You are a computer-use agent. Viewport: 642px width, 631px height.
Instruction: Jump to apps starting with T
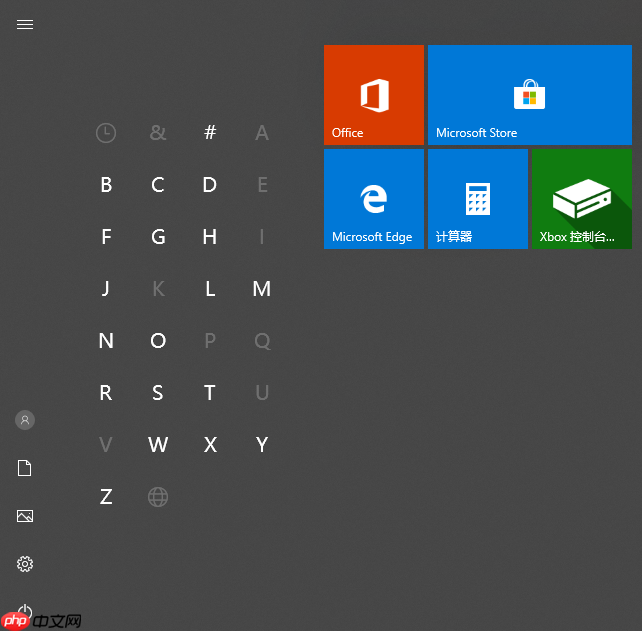pyautogui.click(x=210, y=393)
